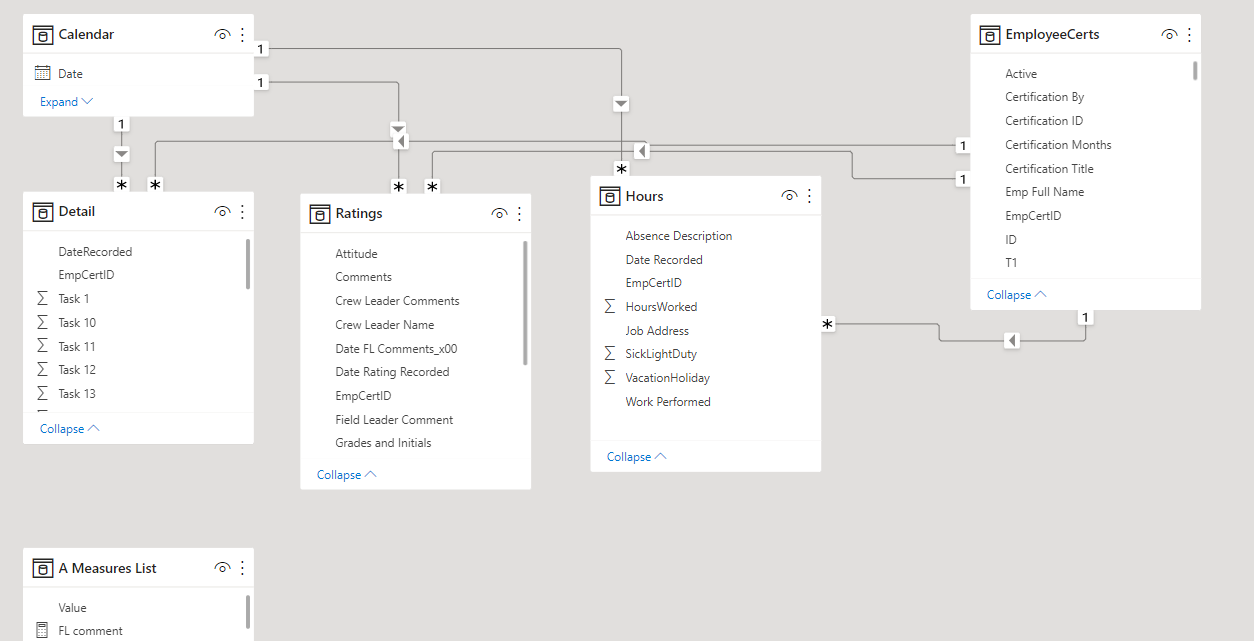Select the Certification Months field
The image size is (1254, 641).
point(1058,145)
